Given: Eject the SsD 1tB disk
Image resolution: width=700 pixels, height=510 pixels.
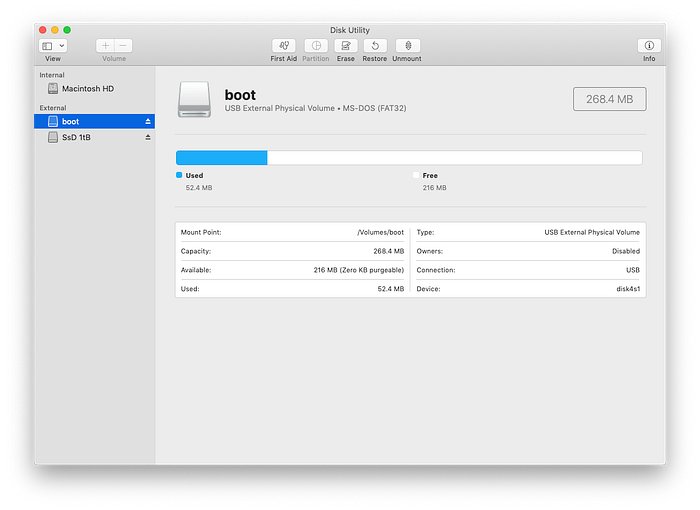Looking at the screenshot, I should click(148, 138).
